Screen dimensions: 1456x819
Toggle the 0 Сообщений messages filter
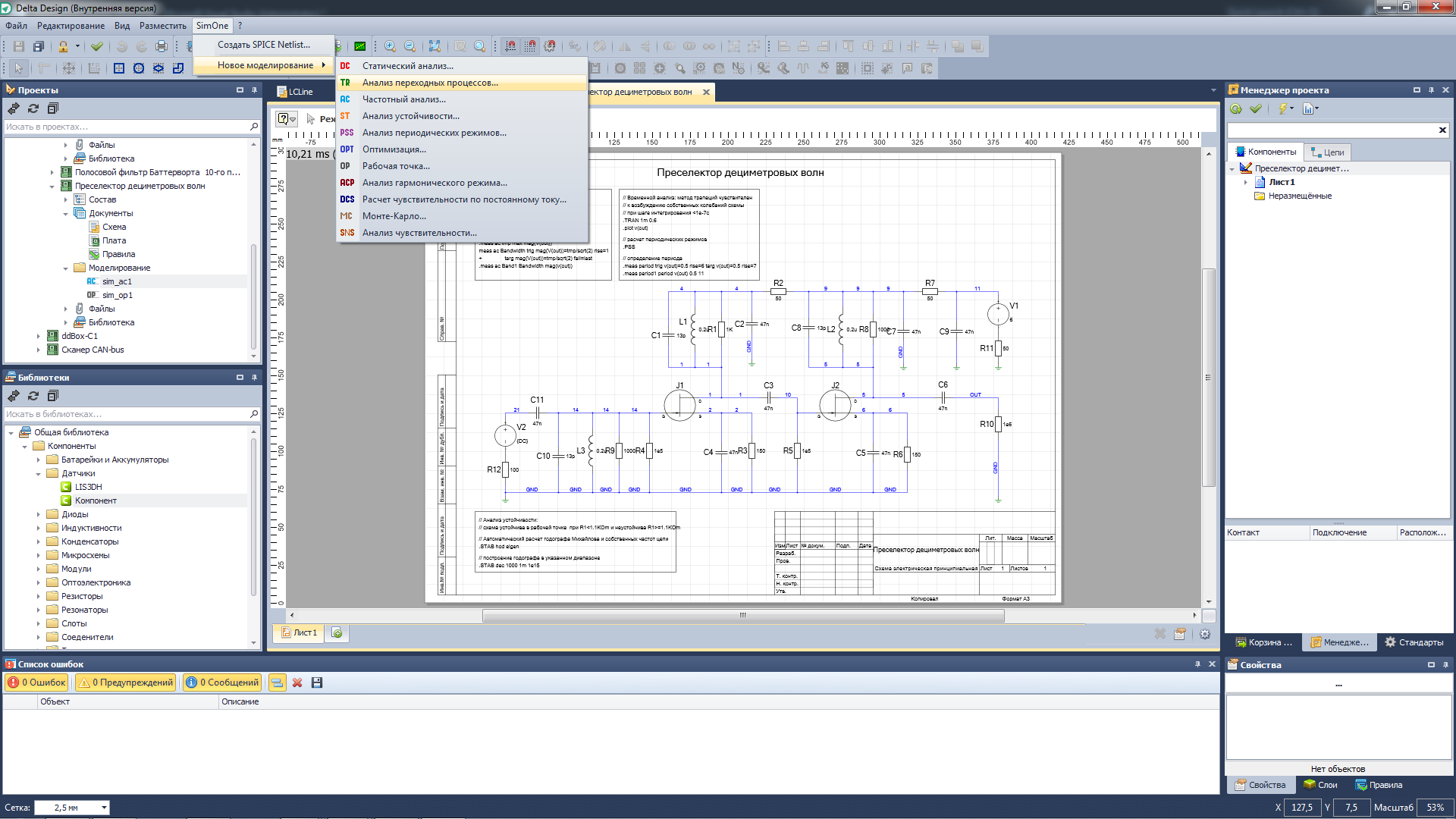[223, 682]
